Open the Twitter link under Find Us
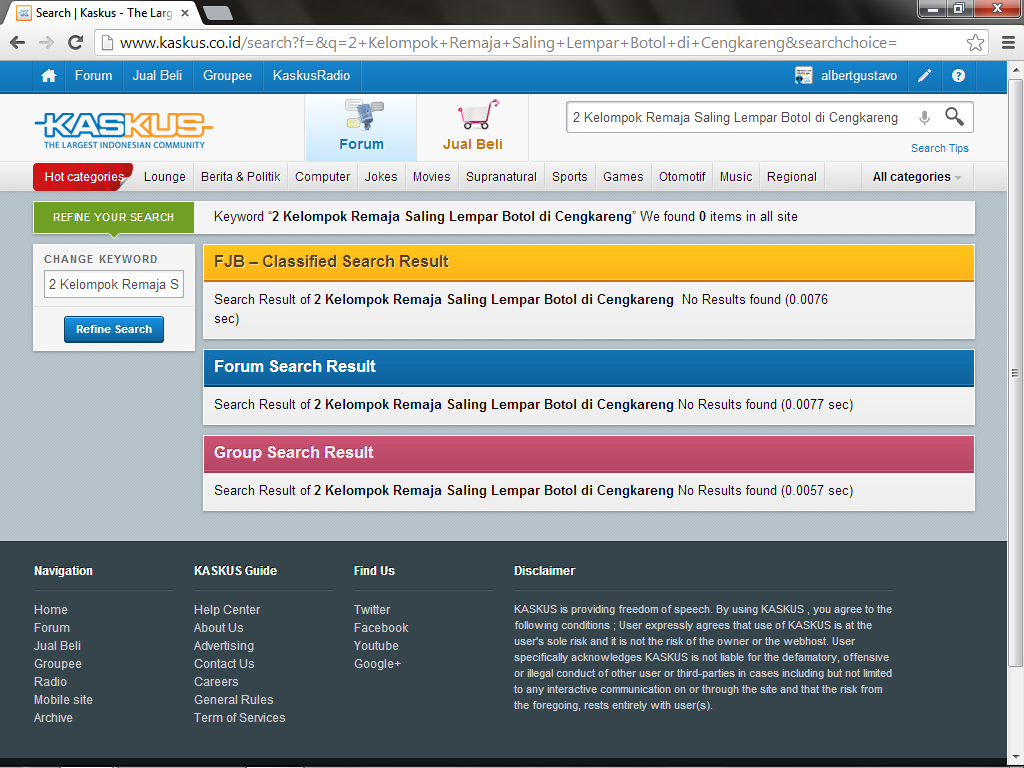The height and width of the screenshot is (768, 1024). coord(372,609)
